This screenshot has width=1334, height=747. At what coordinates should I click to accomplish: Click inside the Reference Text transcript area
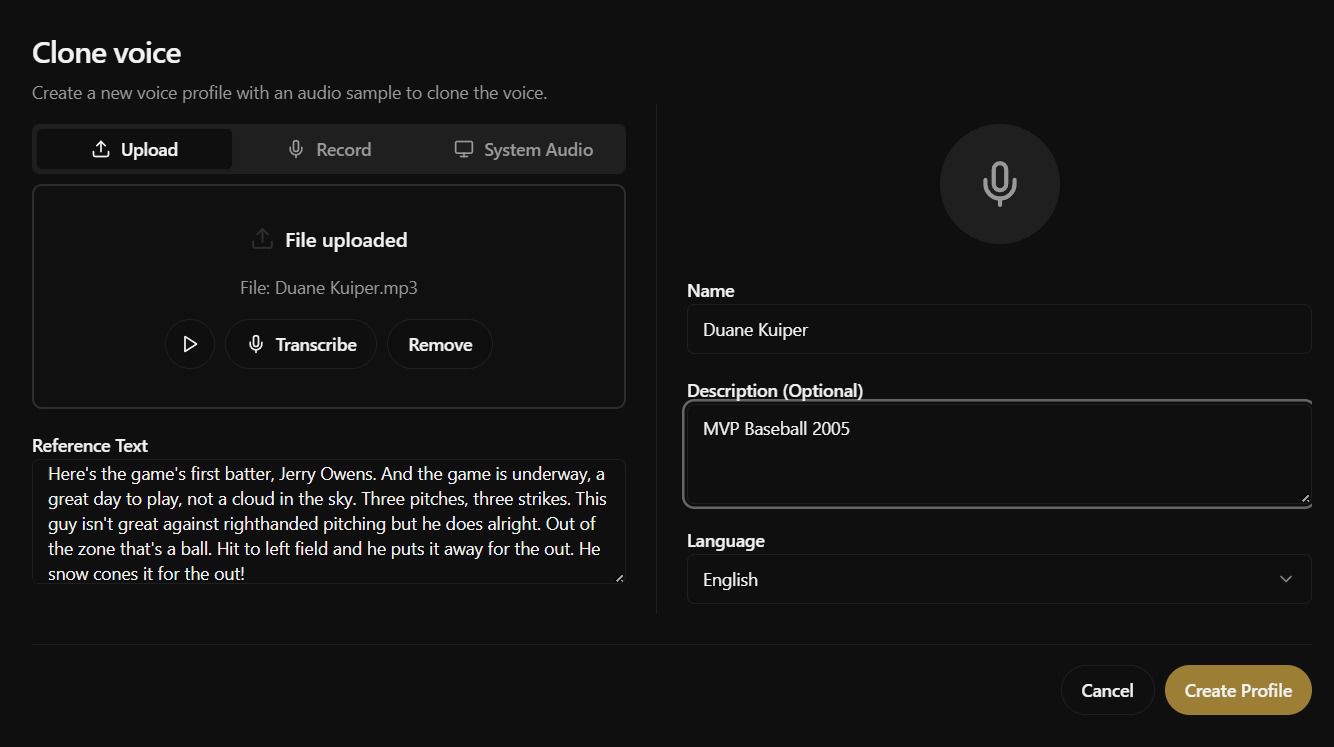[x=328, y=521]
